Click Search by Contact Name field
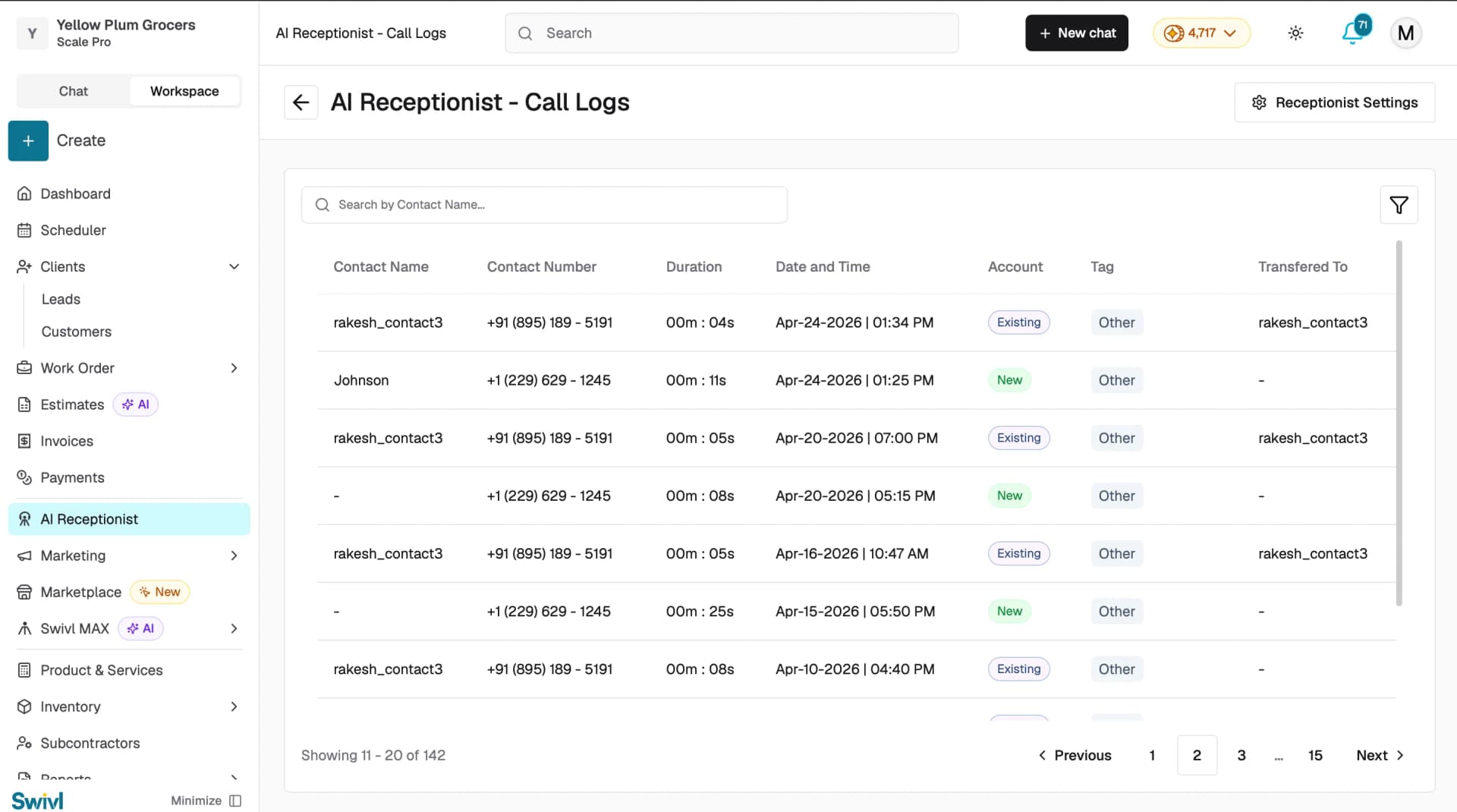Image resolution: width=1457 pixels, height=812 pixels. point(544,205)
